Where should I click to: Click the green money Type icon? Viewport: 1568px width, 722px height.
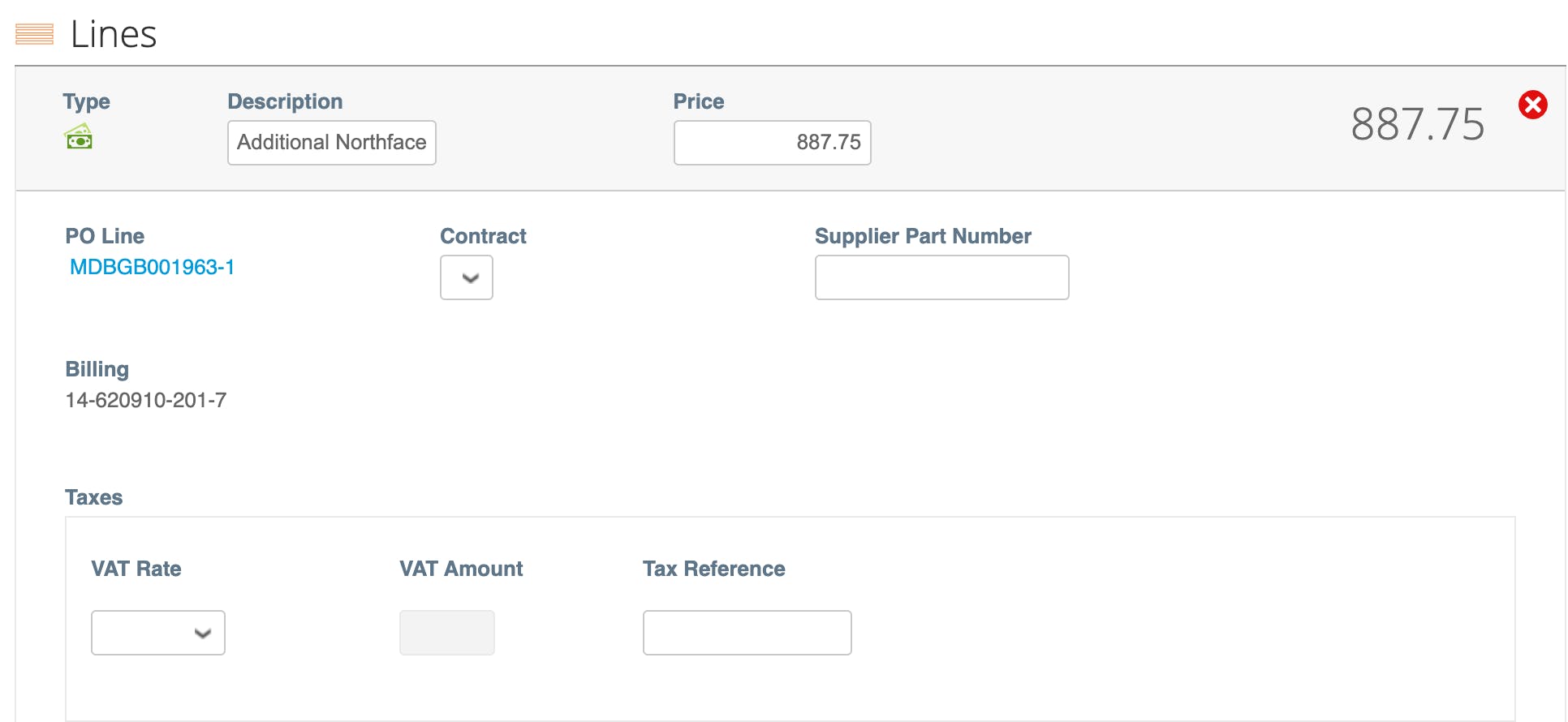(x=79, y=137)
